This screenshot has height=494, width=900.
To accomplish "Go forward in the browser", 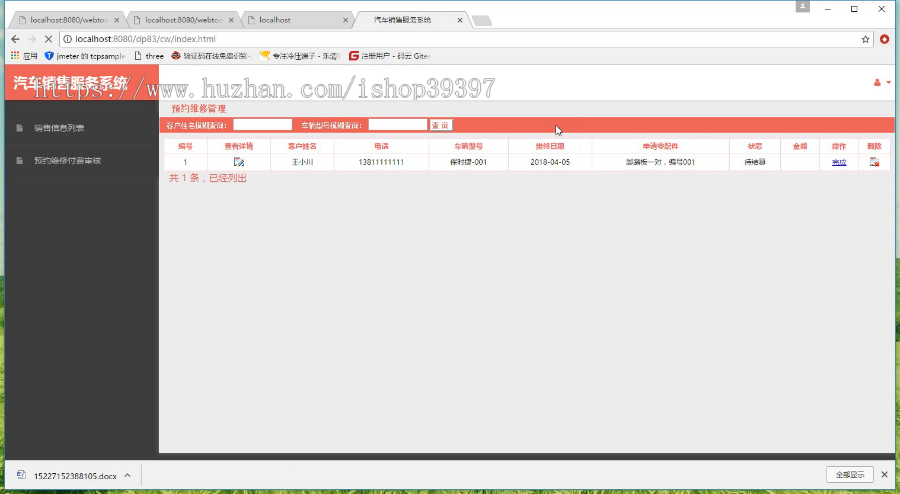I will 32,39.
